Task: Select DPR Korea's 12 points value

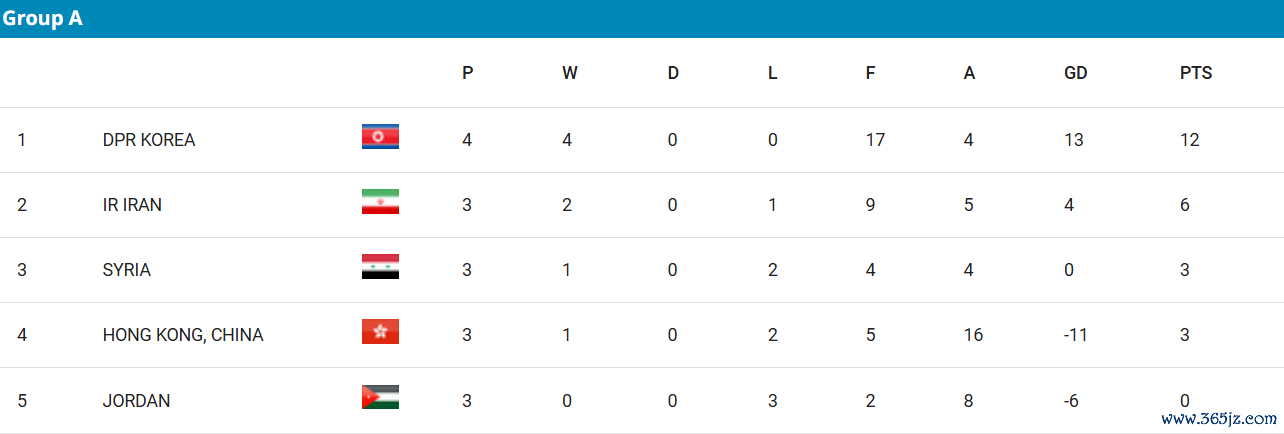Action: pyautogui.click(x=1190, y=140)
